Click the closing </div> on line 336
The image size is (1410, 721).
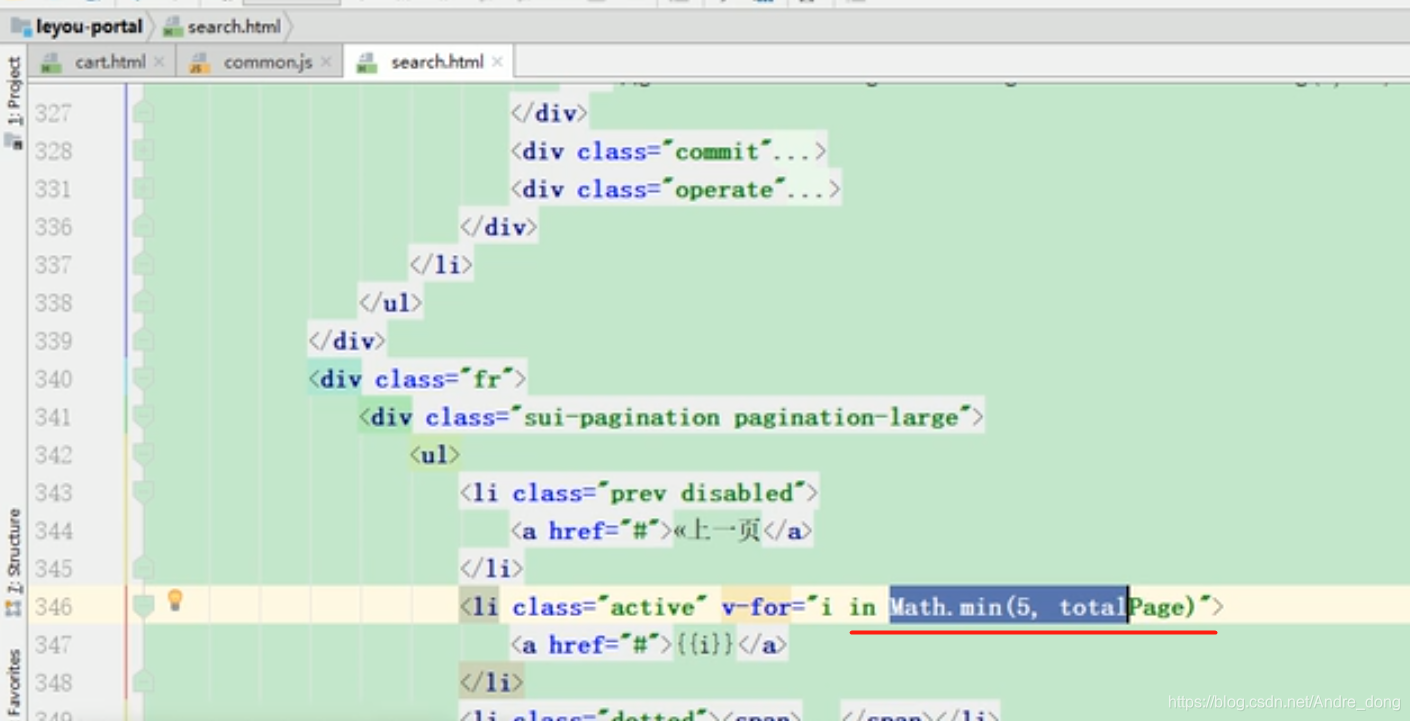point(498,227)
